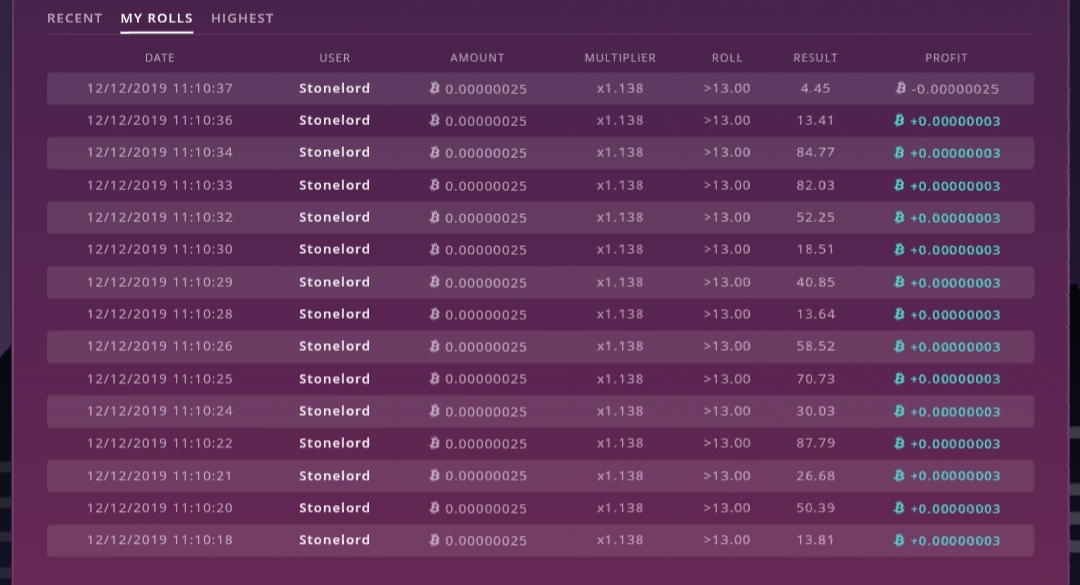Click amount bitcoin icon in 11:10:25 row

tap(434, 378)
